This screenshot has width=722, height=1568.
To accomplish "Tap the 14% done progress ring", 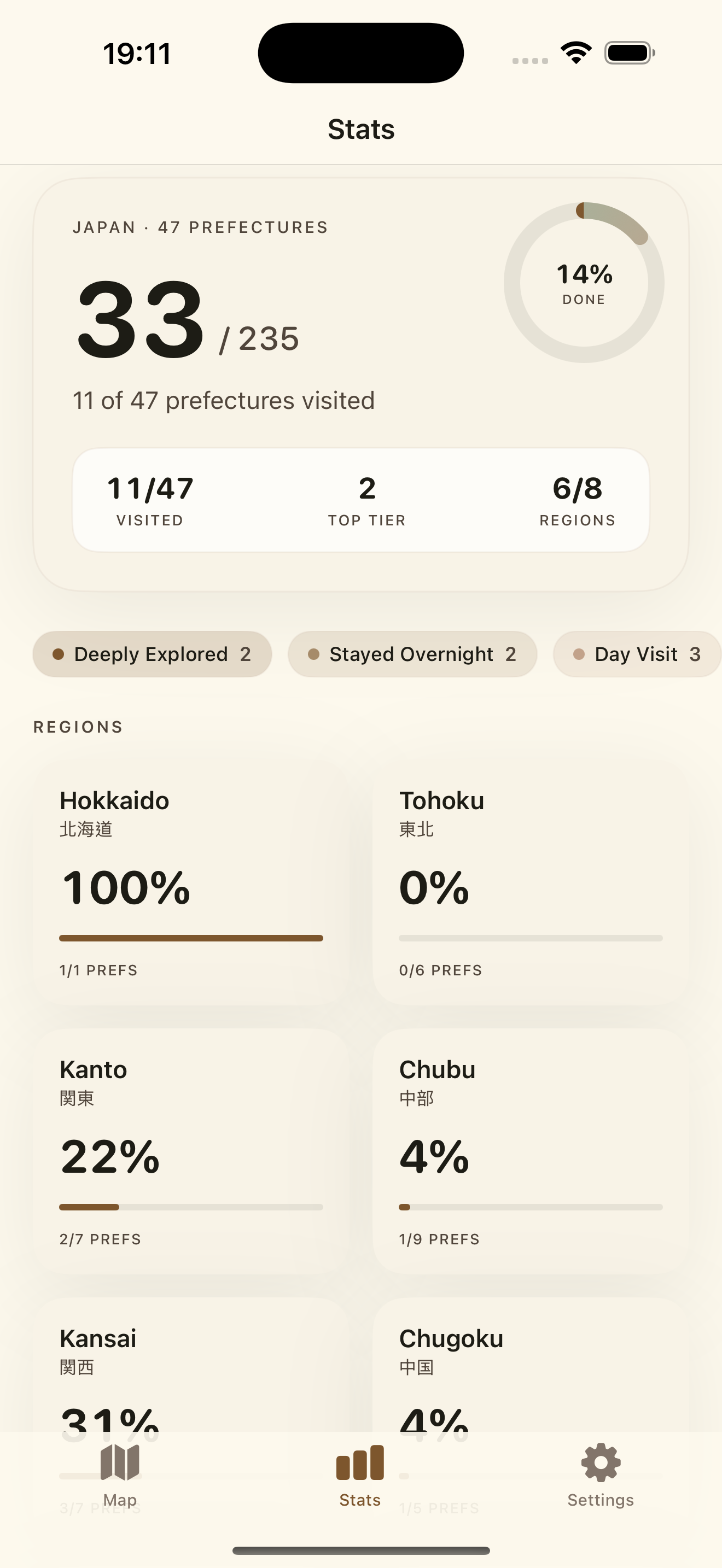I will tap(584, 283).
